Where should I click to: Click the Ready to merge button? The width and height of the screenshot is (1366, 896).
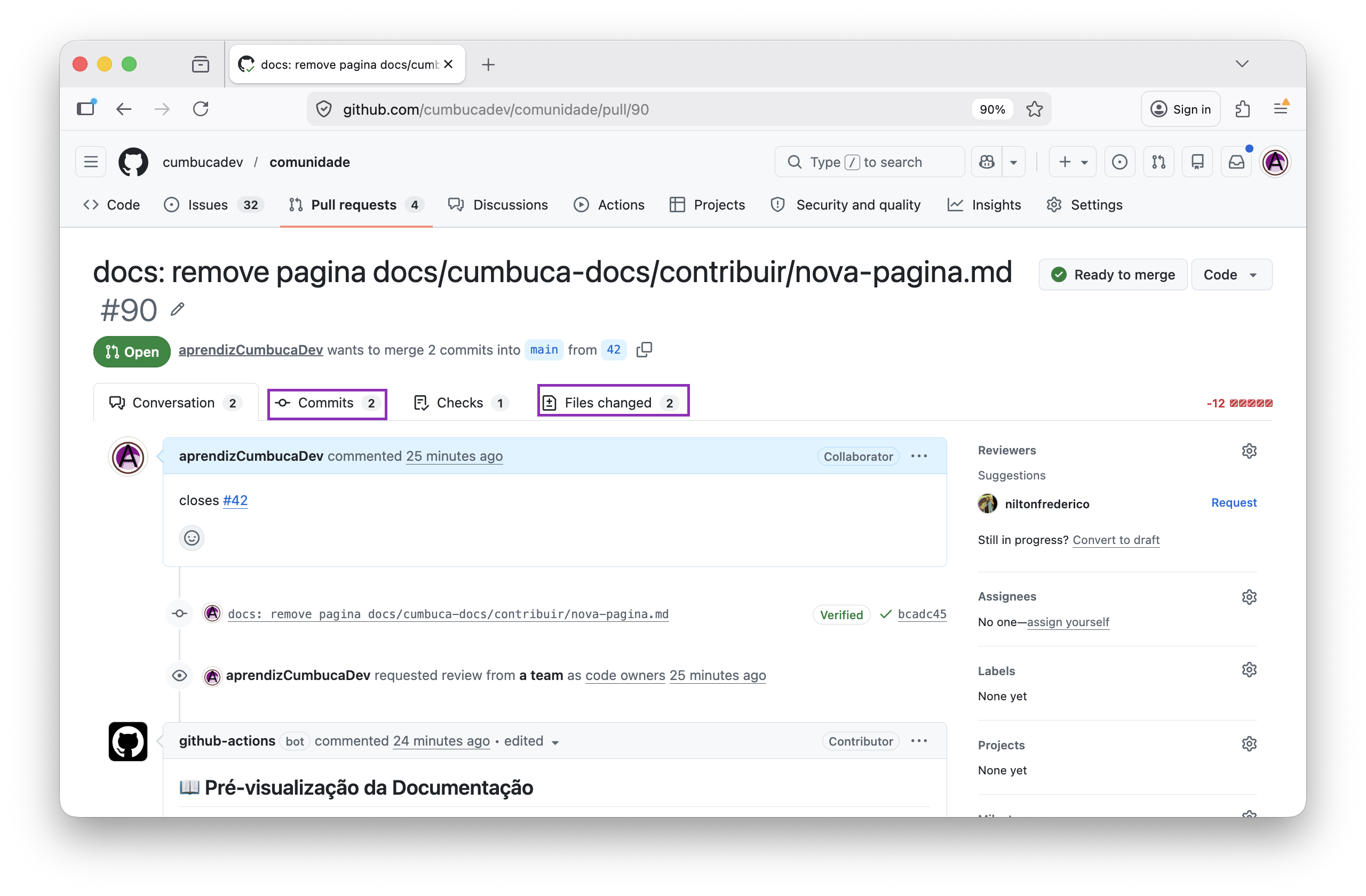(x=1113, y=275)
